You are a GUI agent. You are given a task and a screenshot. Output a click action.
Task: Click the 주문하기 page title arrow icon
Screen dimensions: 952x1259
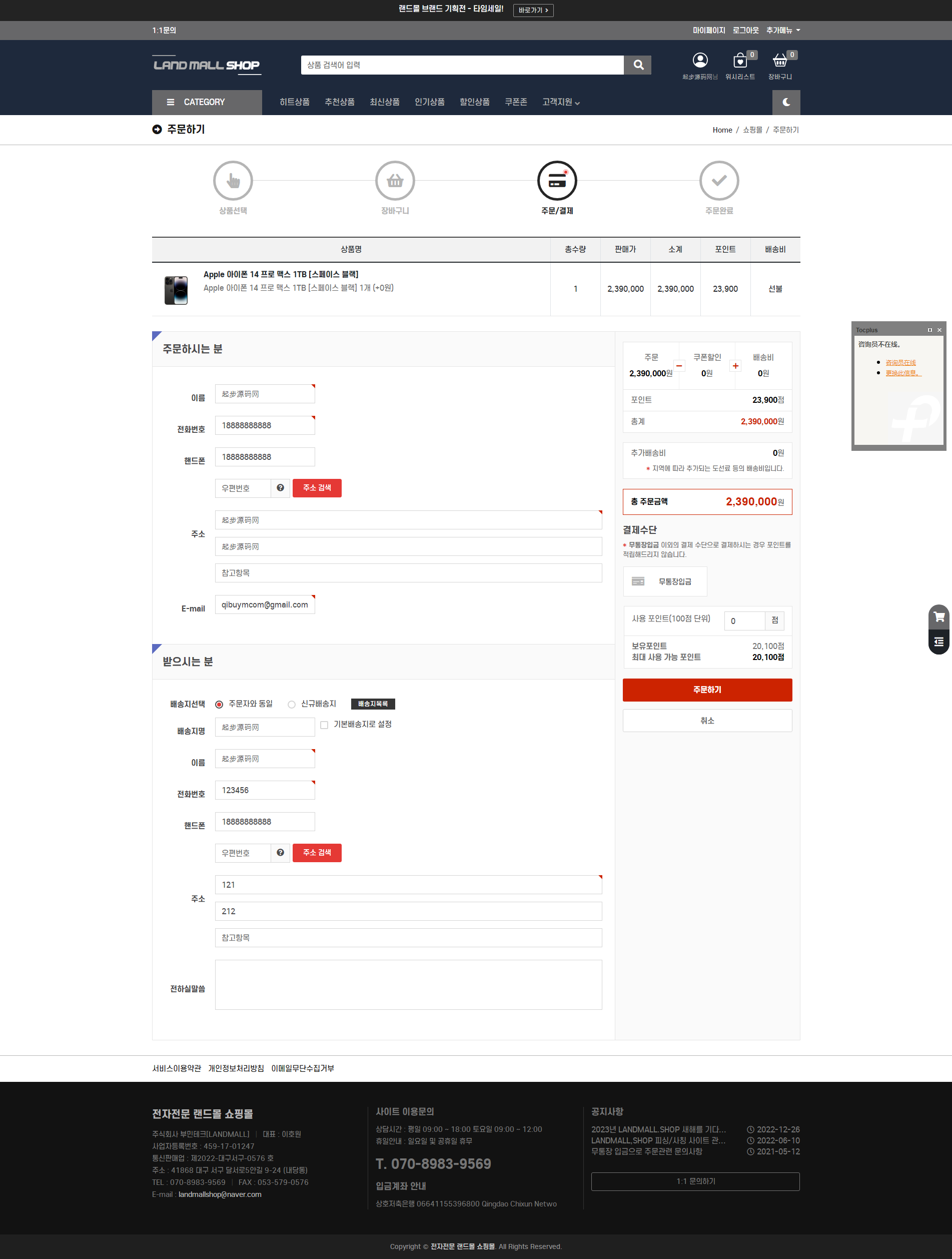157,130
